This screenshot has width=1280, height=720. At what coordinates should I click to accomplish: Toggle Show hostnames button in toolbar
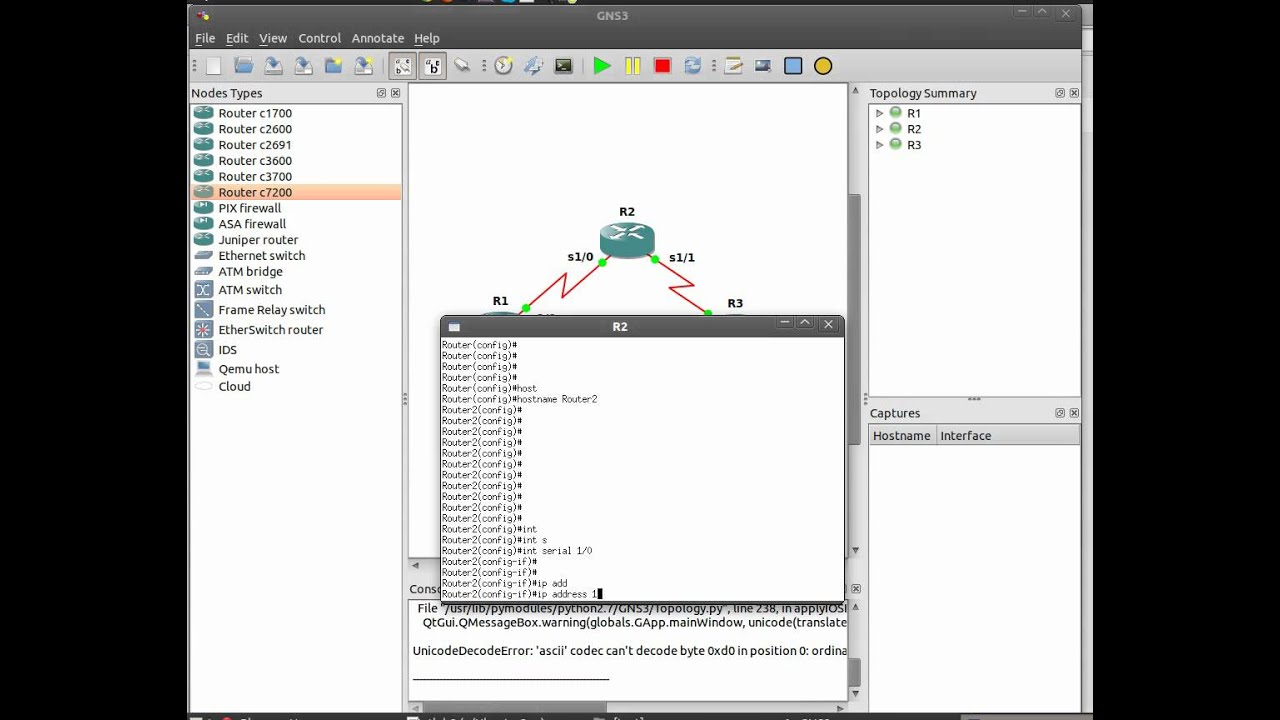click(x=432, y=66)
